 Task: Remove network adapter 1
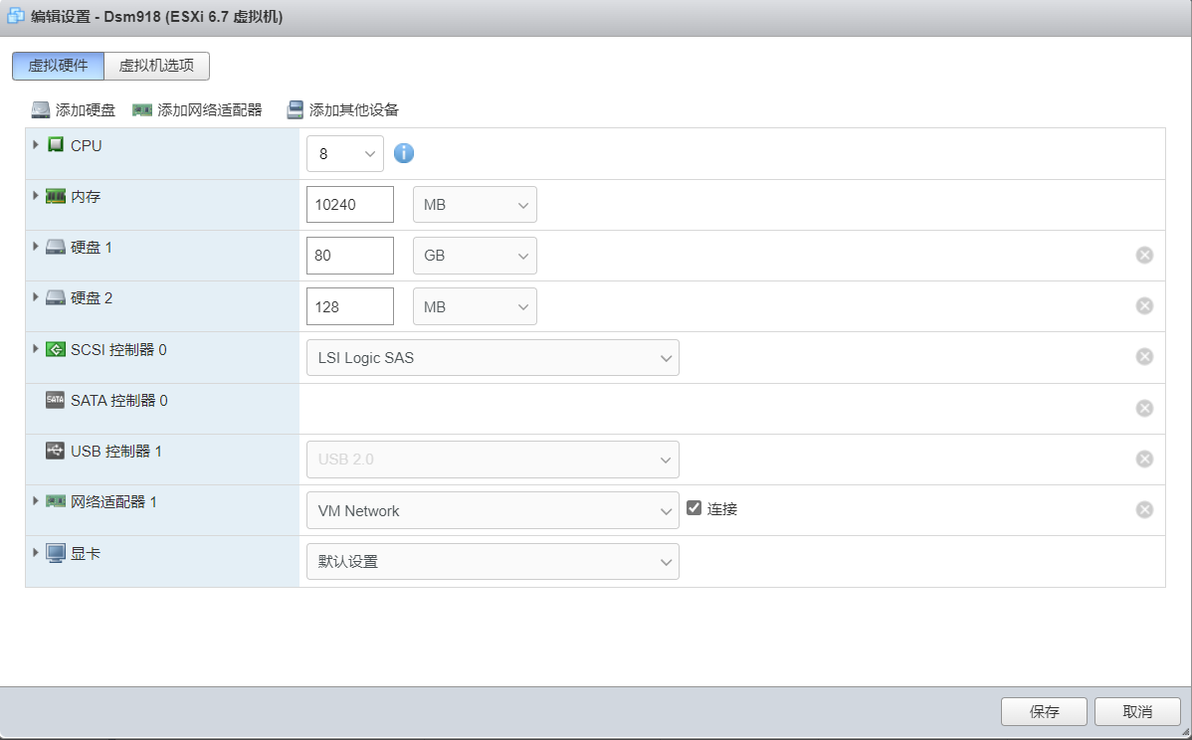[1144, 510]
